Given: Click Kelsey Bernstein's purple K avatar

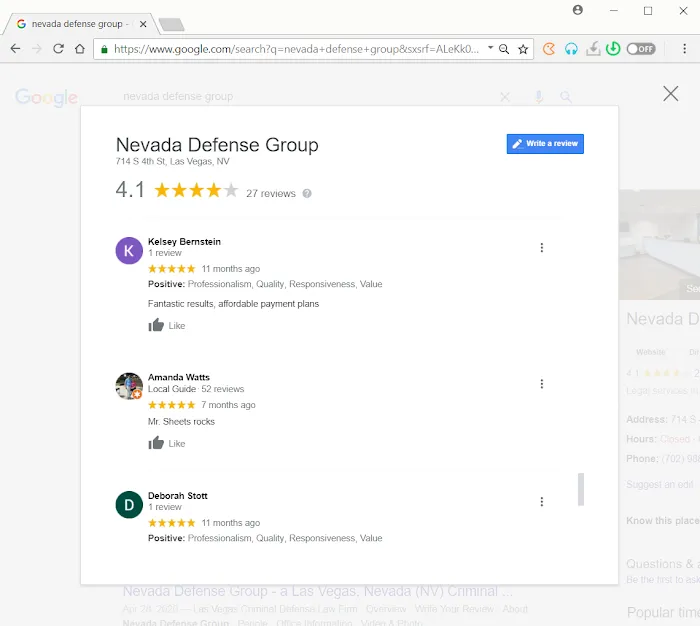Looking at the screenshot, I should 129,250.
